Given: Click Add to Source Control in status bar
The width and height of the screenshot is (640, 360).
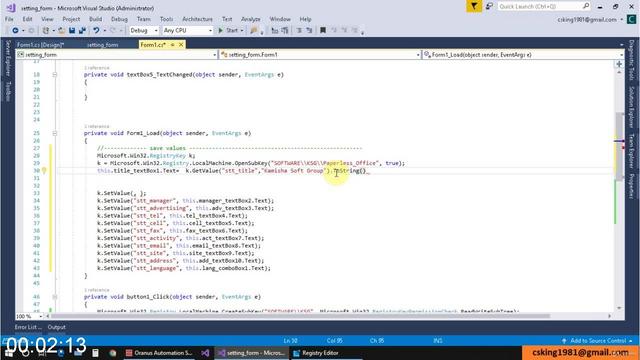Looking at the screenshot, I should (x=598, y=341).
